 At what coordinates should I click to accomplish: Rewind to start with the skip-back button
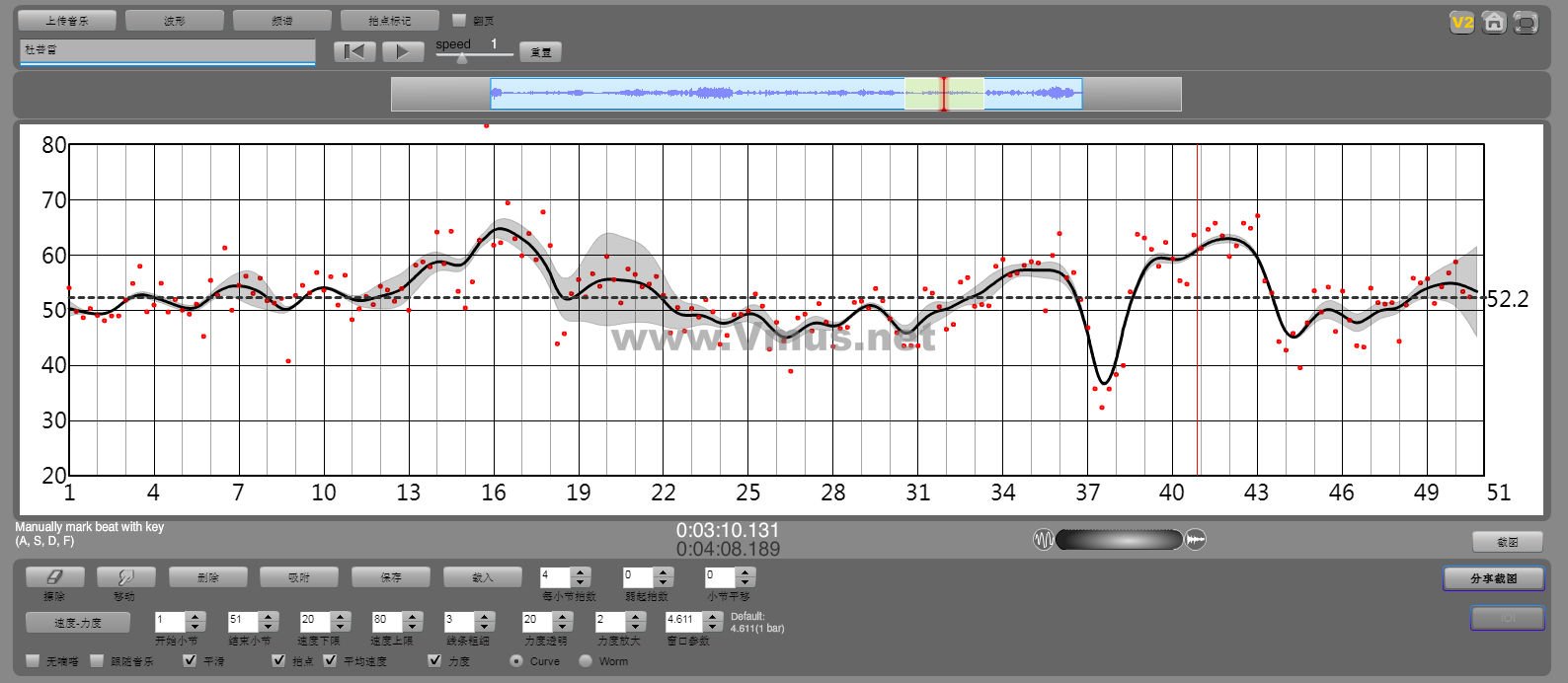coord(354,51)
